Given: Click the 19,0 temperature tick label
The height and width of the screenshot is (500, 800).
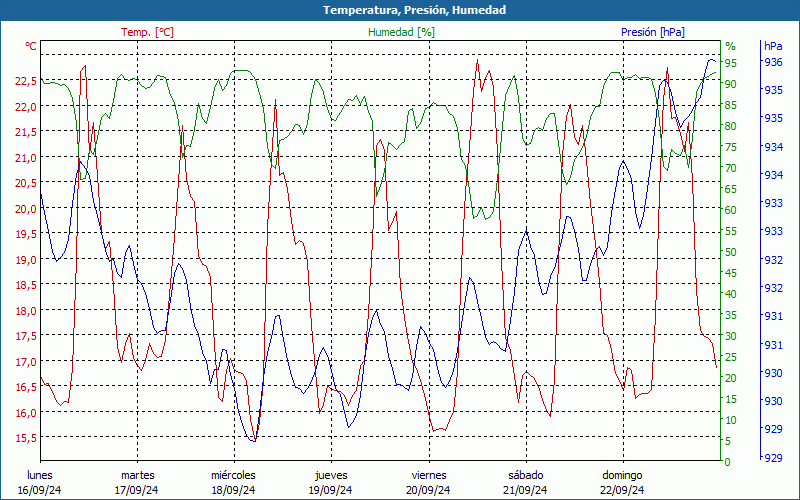Looking at the screenshot, I should (26, 260).
